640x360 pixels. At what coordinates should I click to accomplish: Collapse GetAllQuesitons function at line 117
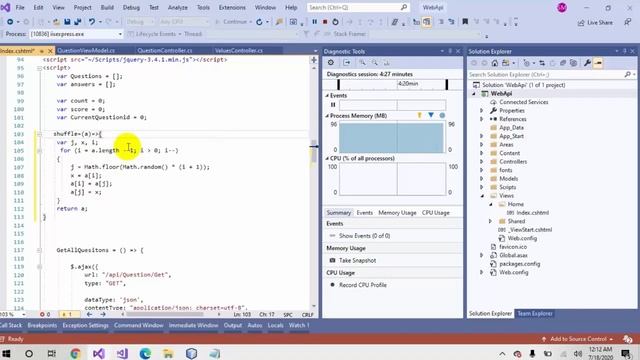coord(39,250)
